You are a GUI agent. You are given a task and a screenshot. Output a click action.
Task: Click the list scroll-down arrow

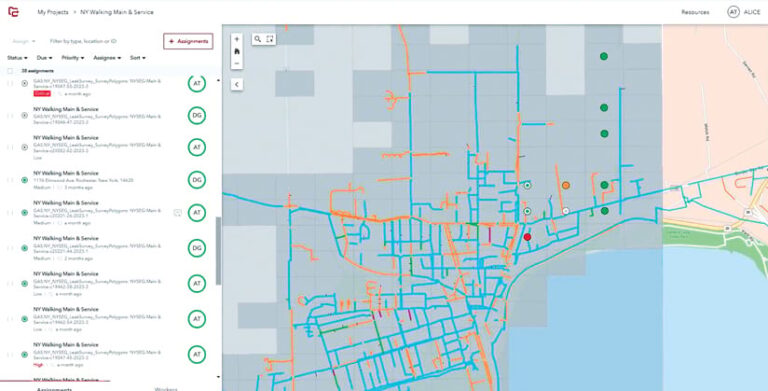pos(218,377)
